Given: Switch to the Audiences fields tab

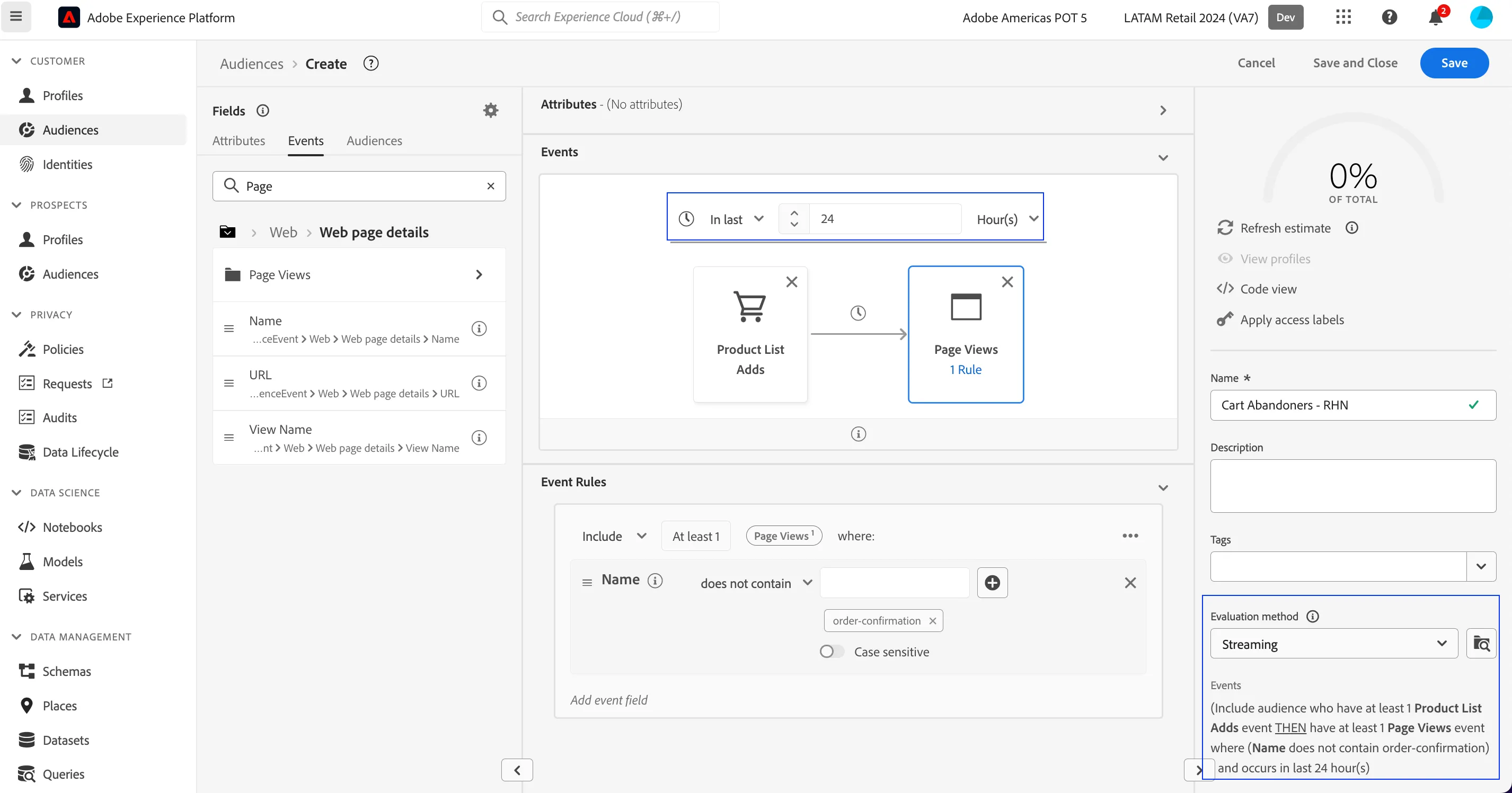Looking at the screenshot, I should [374, 141].
